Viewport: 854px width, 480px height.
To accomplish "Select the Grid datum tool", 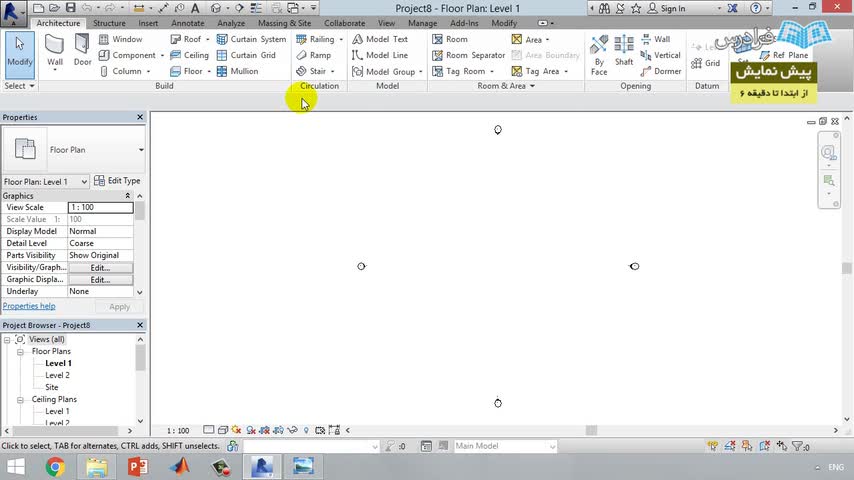I will pyautogui.click(x=706, y=63).
